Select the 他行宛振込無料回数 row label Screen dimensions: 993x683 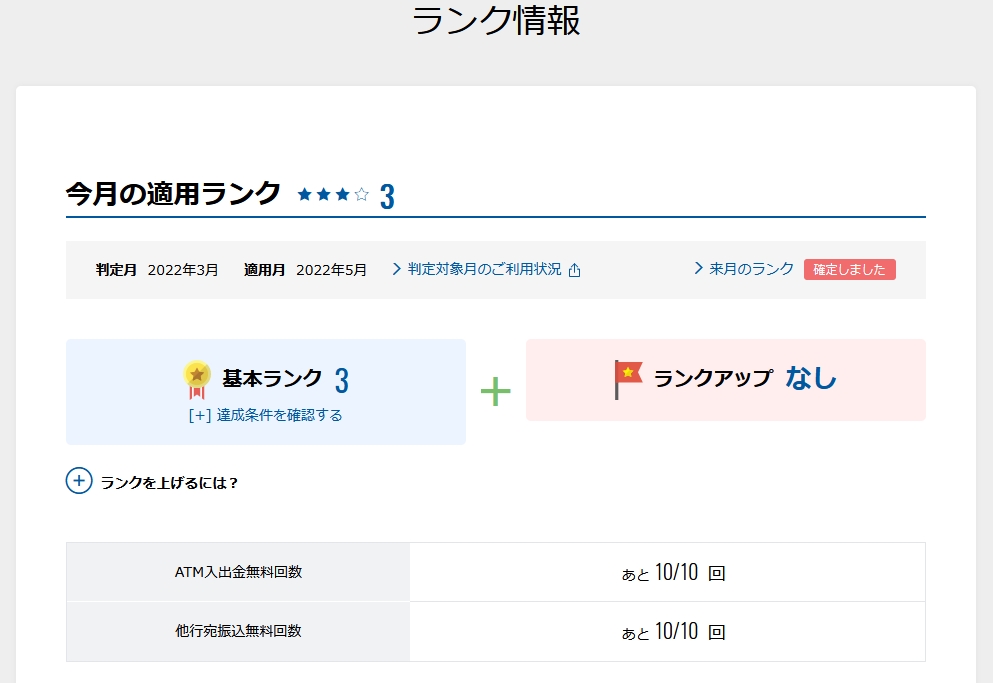tap(238, 631)
